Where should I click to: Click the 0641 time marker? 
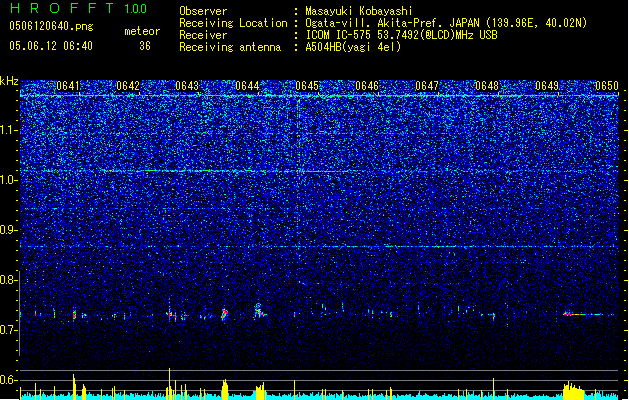tap(68, 86)
